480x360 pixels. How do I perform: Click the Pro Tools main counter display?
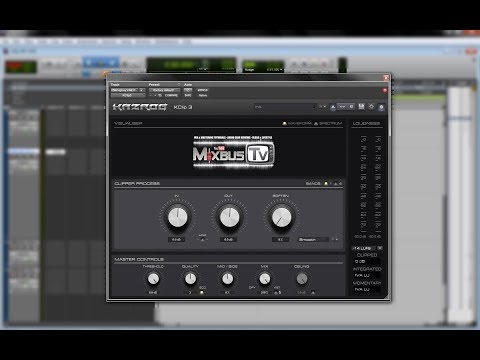(x=191, y=65)
